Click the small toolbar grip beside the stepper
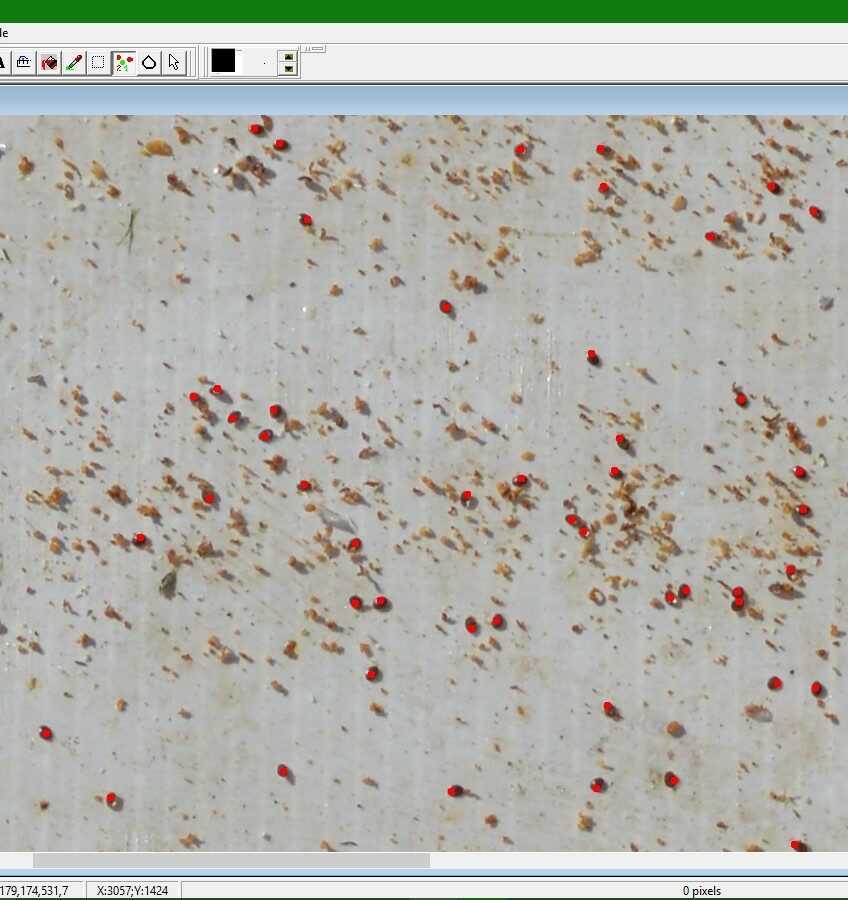848x900 pixels. (x=314, y=48)
